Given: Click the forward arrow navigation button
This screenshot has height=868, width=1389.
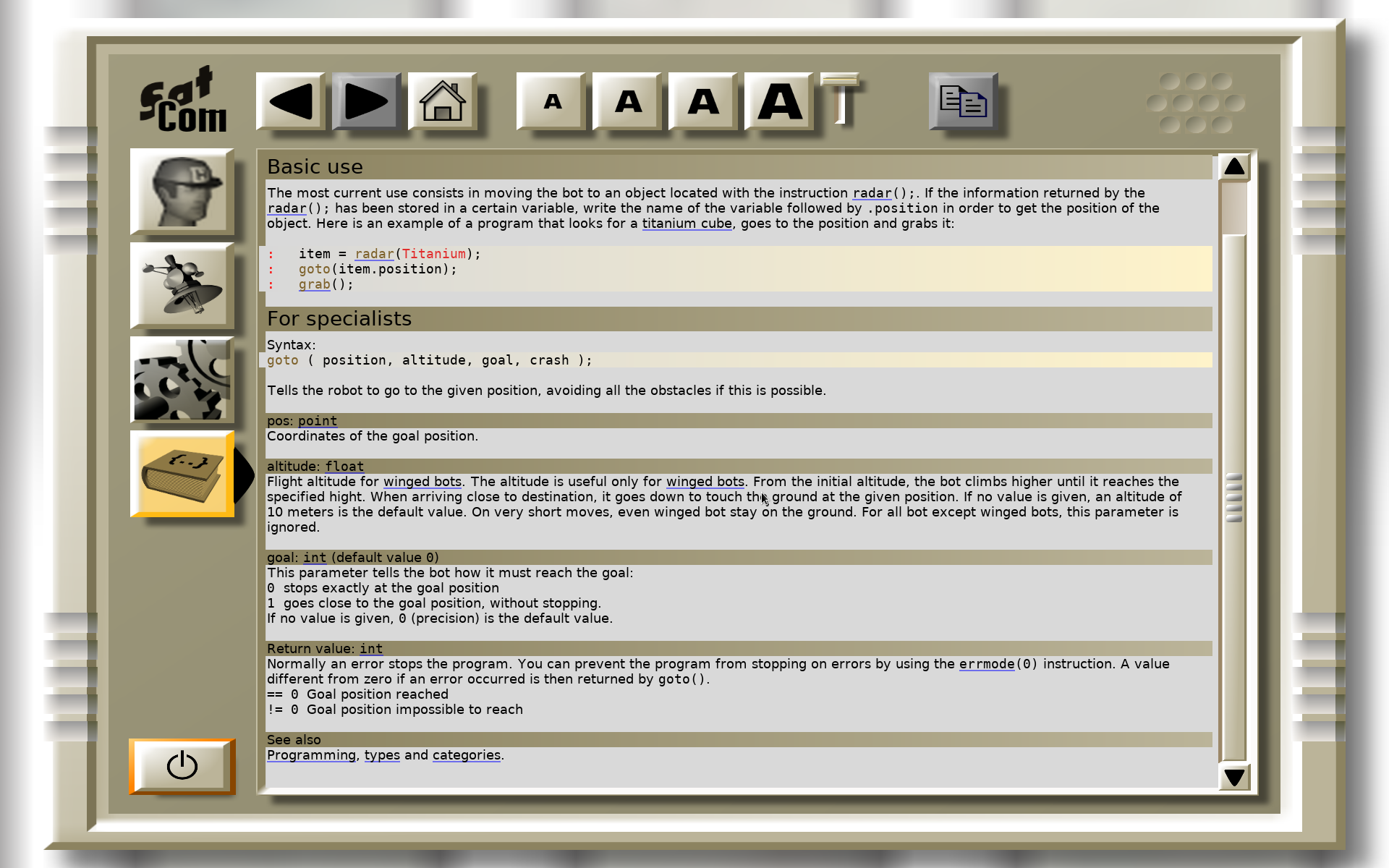Looking at the screenshot, I should [367, 101].
